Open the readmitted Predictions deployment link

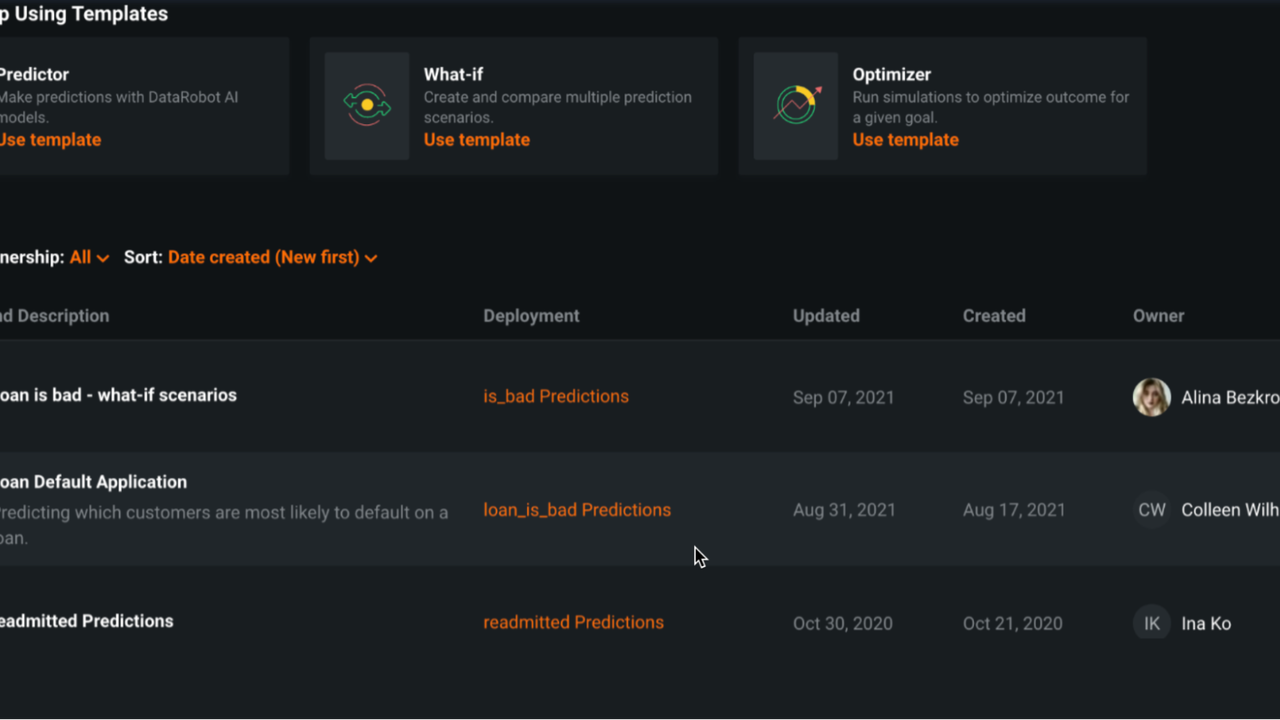[x=573, y=622]
